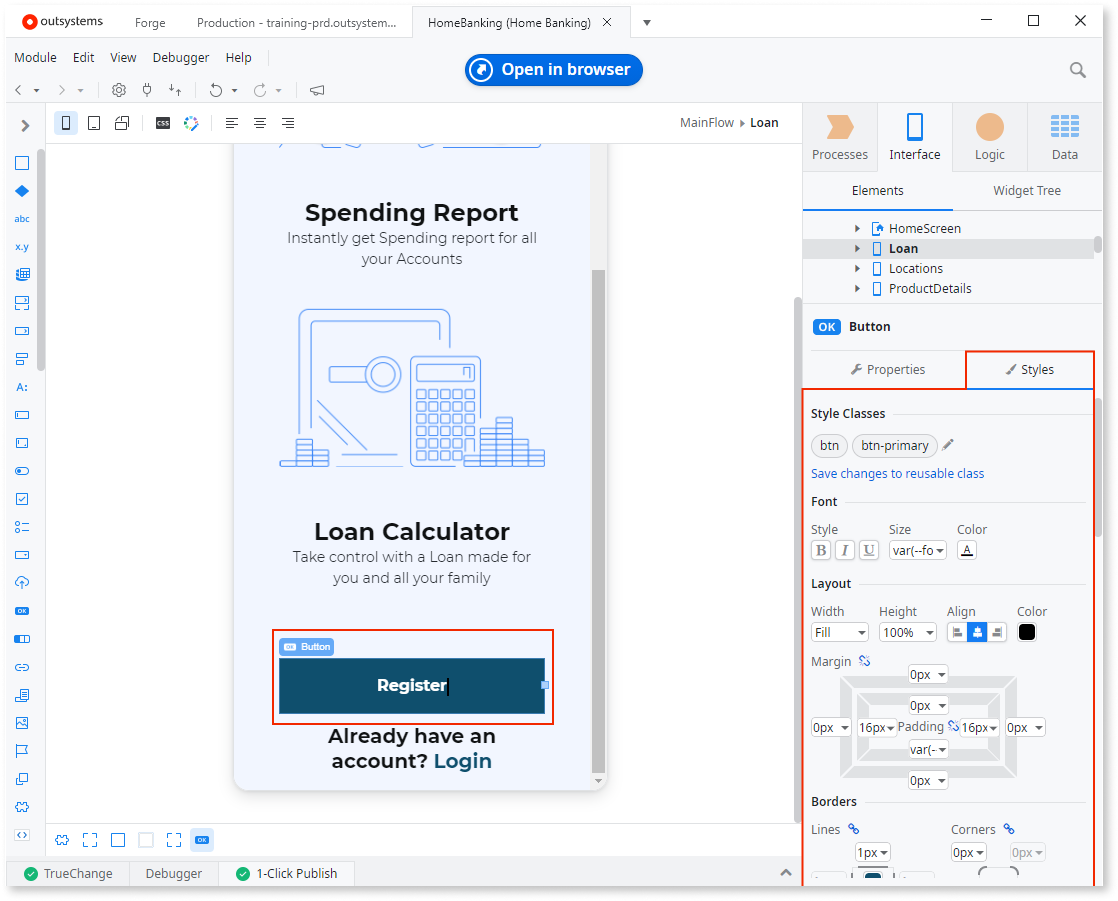Click the settings gear icon in toolbar
Image resolution: width=1118 pixels, height=901 pixels.
pos(119,90)
